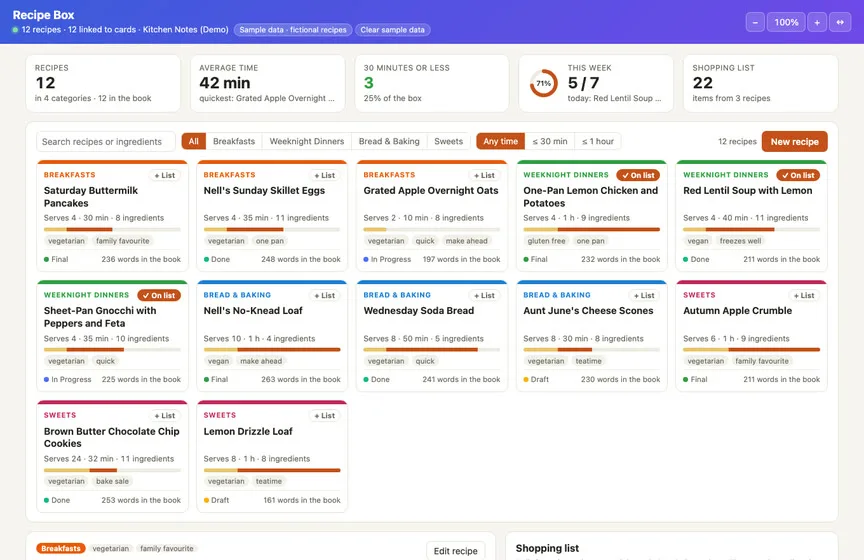Click the This Week 71% progress ring
864x560 pixels.
pyautogui.click(x=543, y=83)
